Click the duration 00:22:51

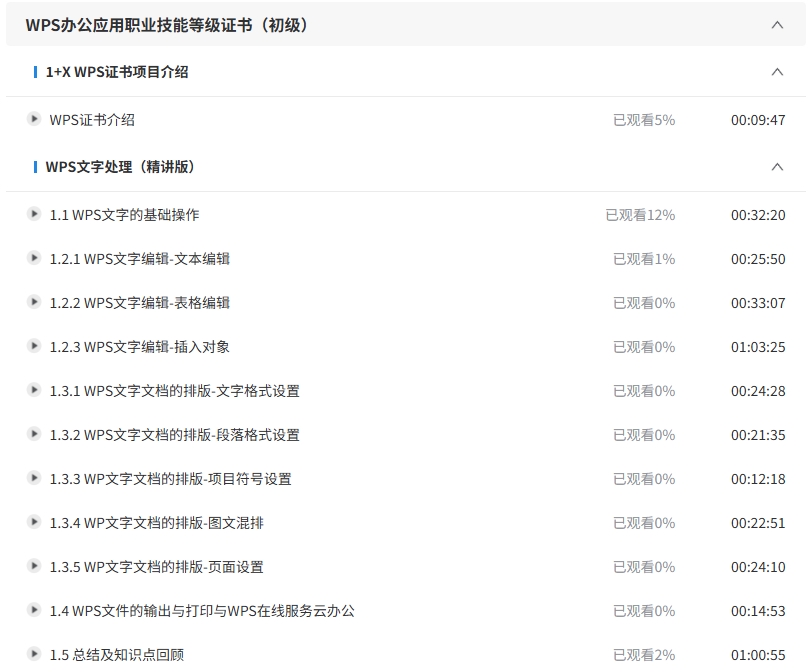click(758, 523)
